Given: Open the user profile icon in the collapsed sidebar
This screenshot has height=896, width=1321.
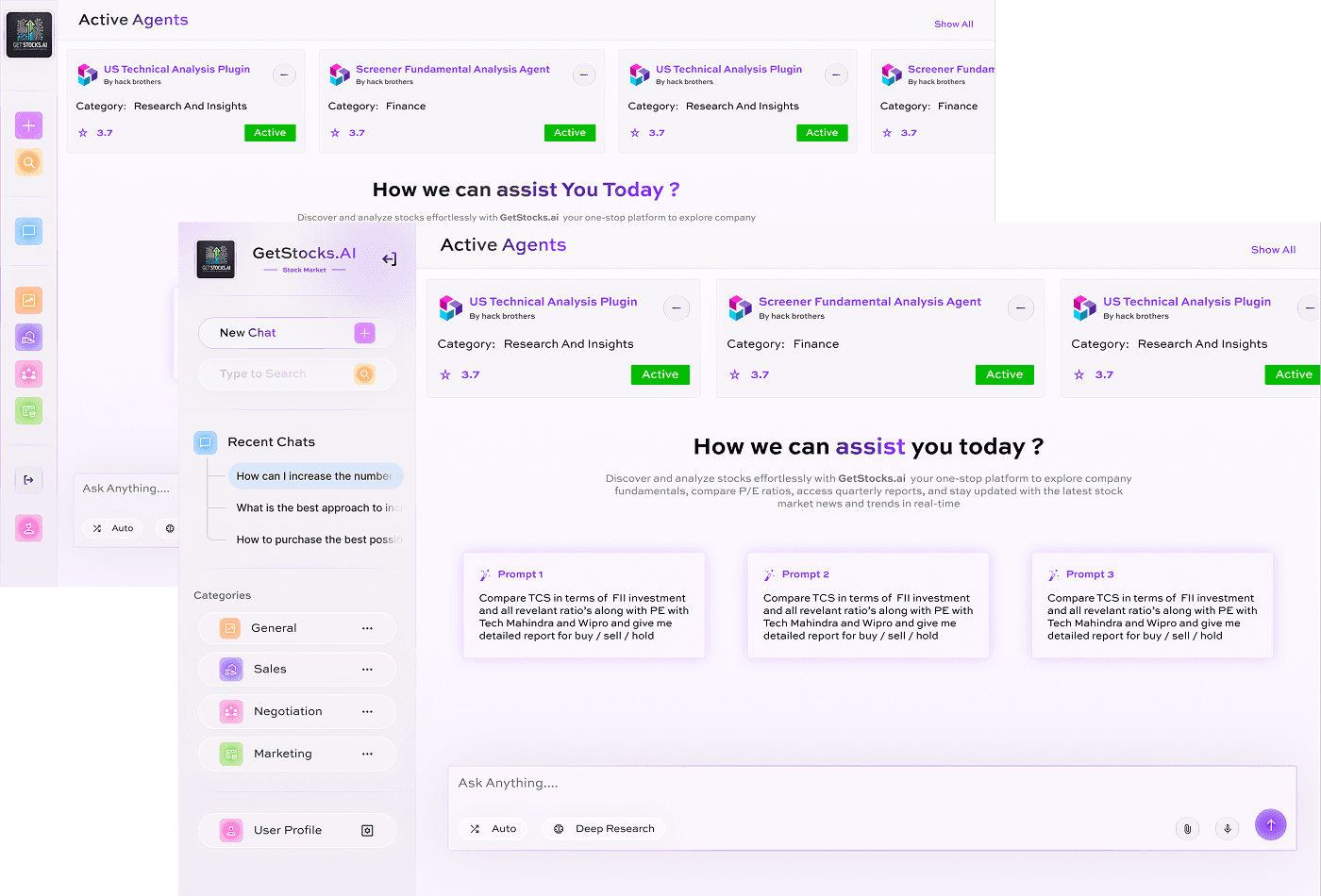Looking at the screenshot, I should [28, 528].
